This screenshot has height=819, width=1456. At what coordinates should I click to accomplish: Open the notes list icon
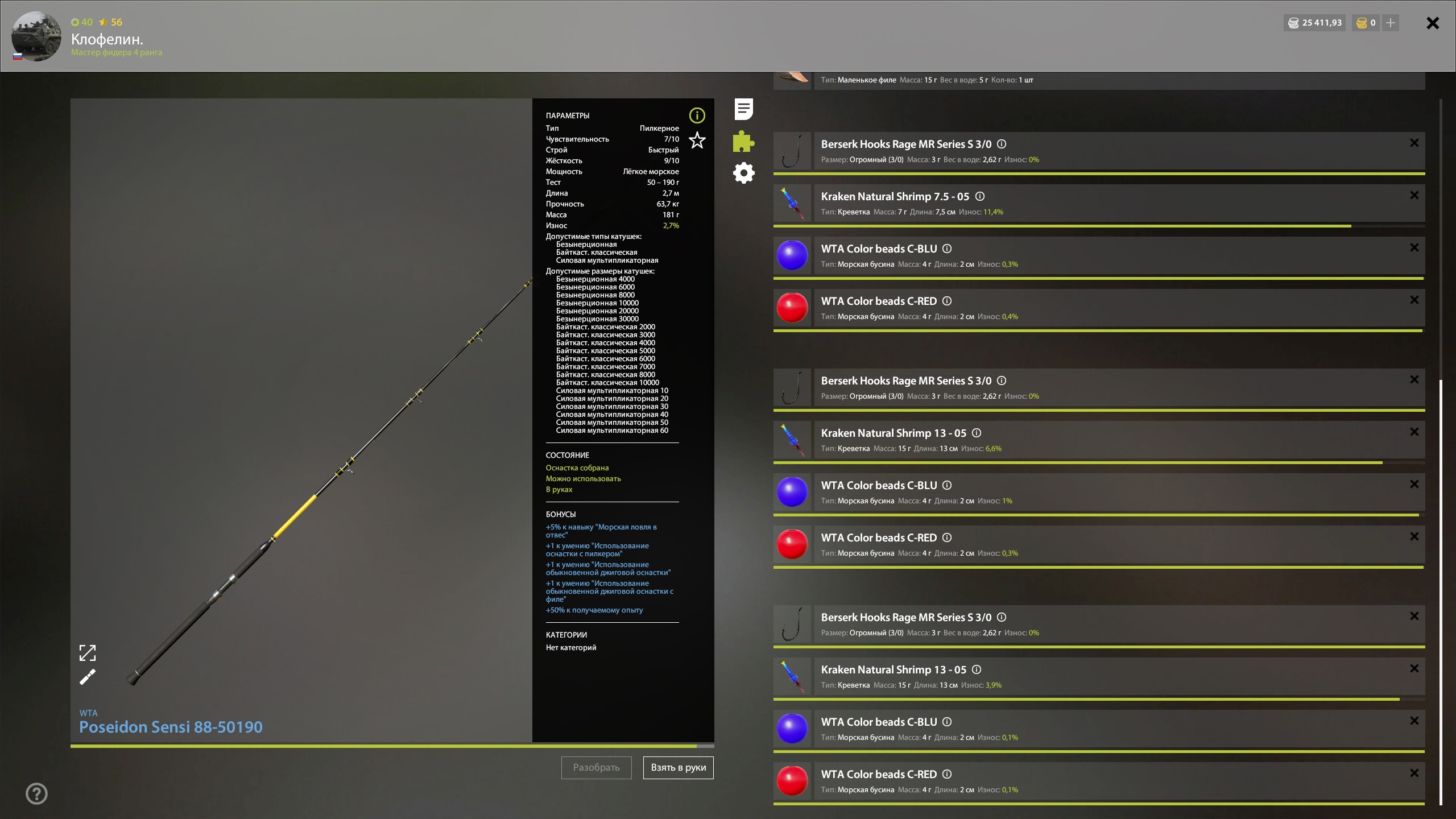tap(743, 109)
